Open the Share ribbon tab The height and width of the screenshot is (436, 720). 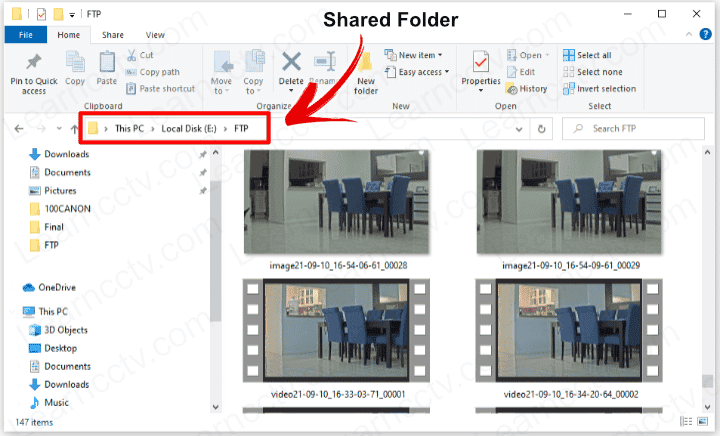pyautogui.click(x=112, y=35)
